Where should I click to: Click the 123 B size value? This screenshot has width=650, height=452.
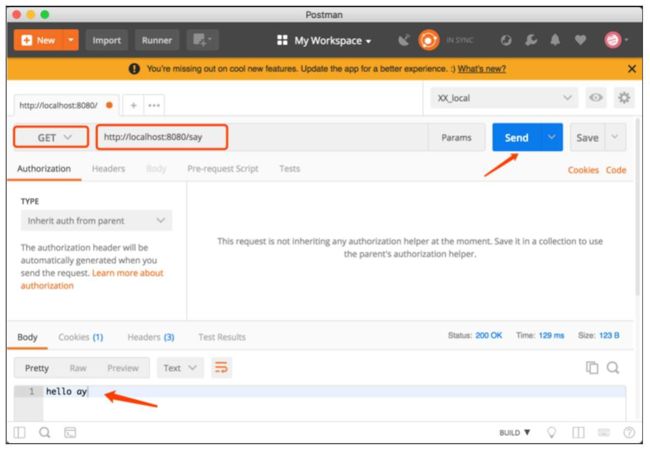(609, 335)
